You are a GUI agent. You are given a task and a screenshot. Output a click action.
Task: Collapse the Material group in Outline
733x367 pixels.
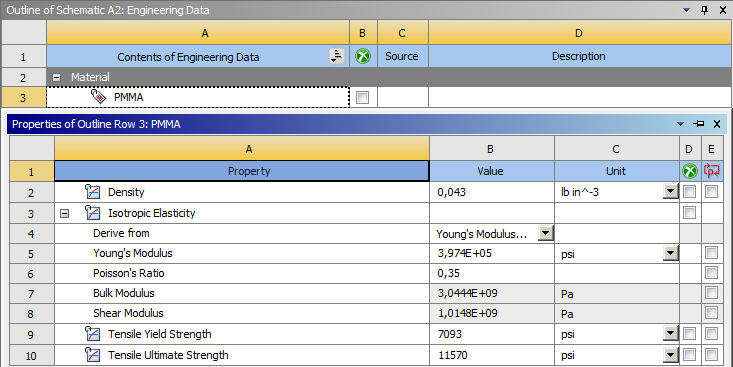point(57,78)
